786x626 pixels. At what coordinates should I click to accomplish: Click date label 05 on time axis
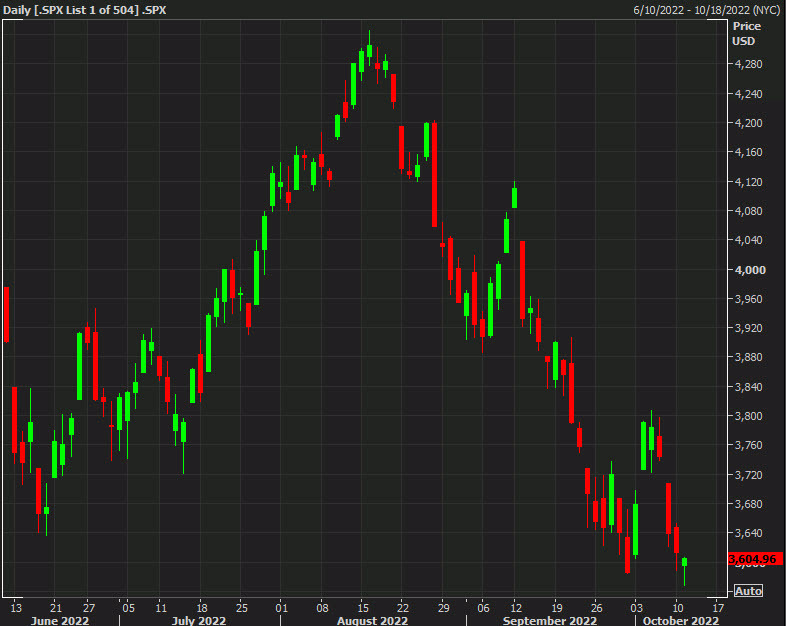tap(128, 608)
